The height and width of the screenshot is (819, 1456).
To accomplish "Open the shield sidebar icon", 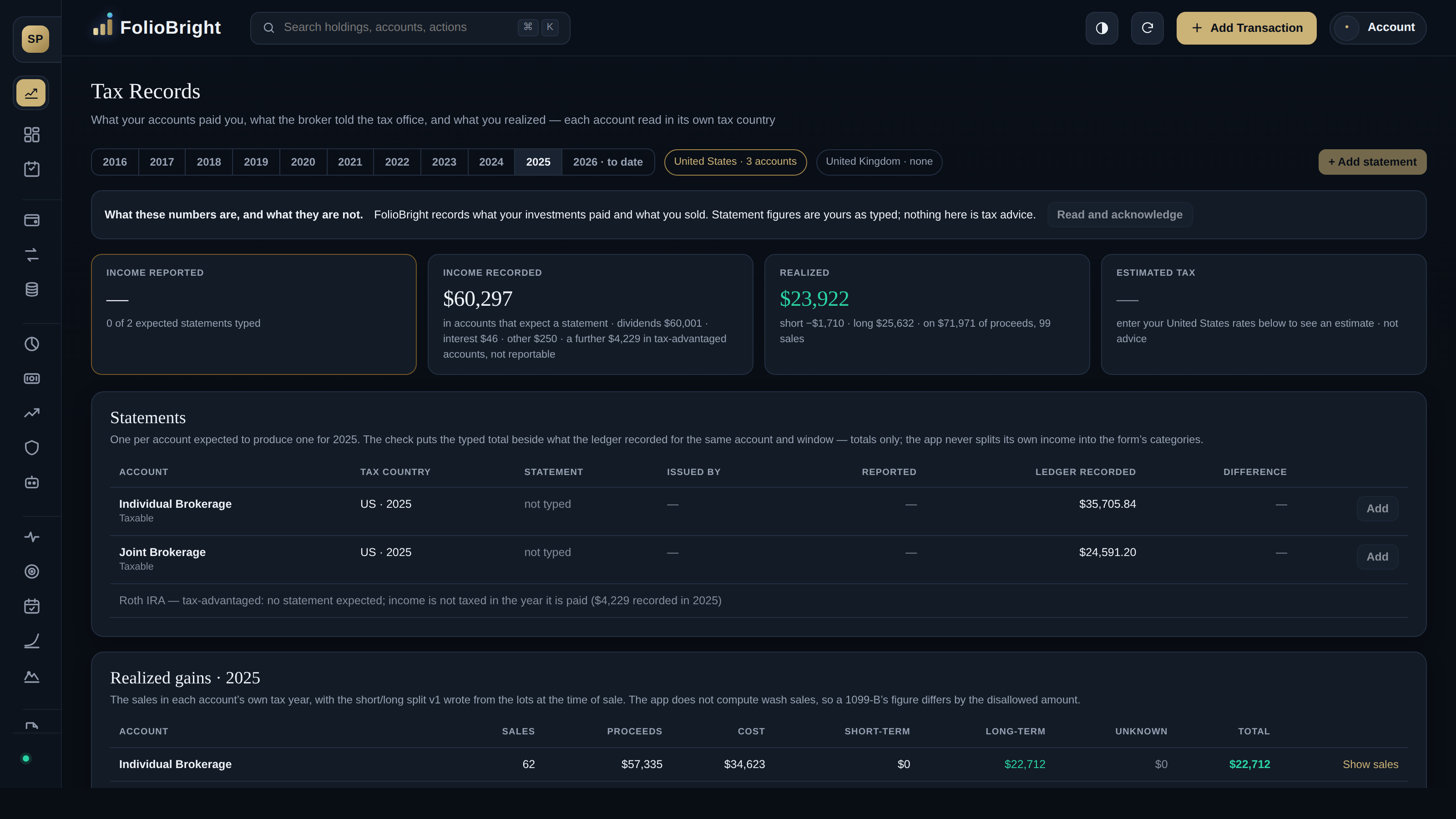I will click(x=32, y=448).
